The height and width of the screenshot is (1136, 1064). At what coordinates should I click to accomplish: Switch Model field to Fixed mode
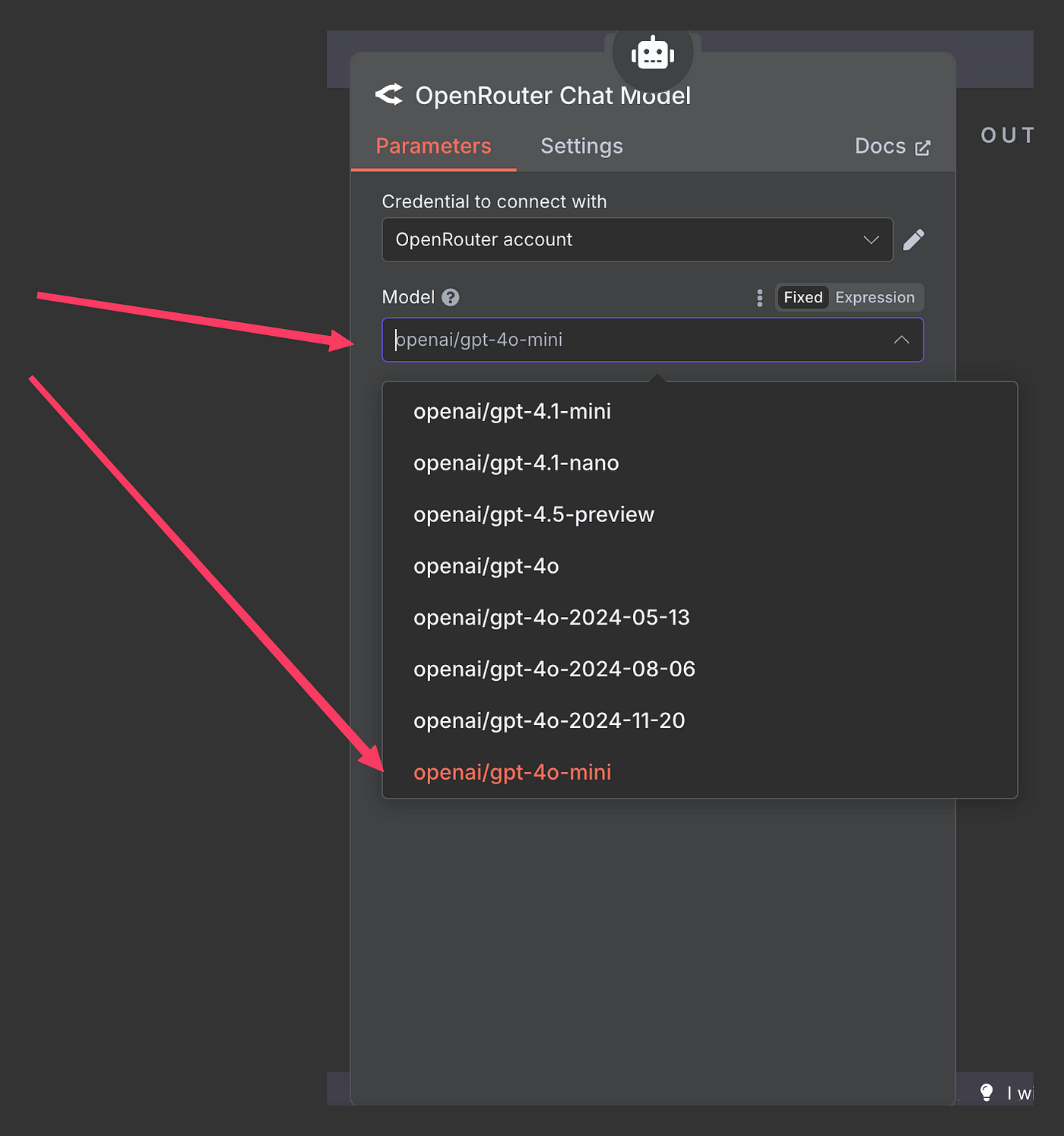point(803,297)
